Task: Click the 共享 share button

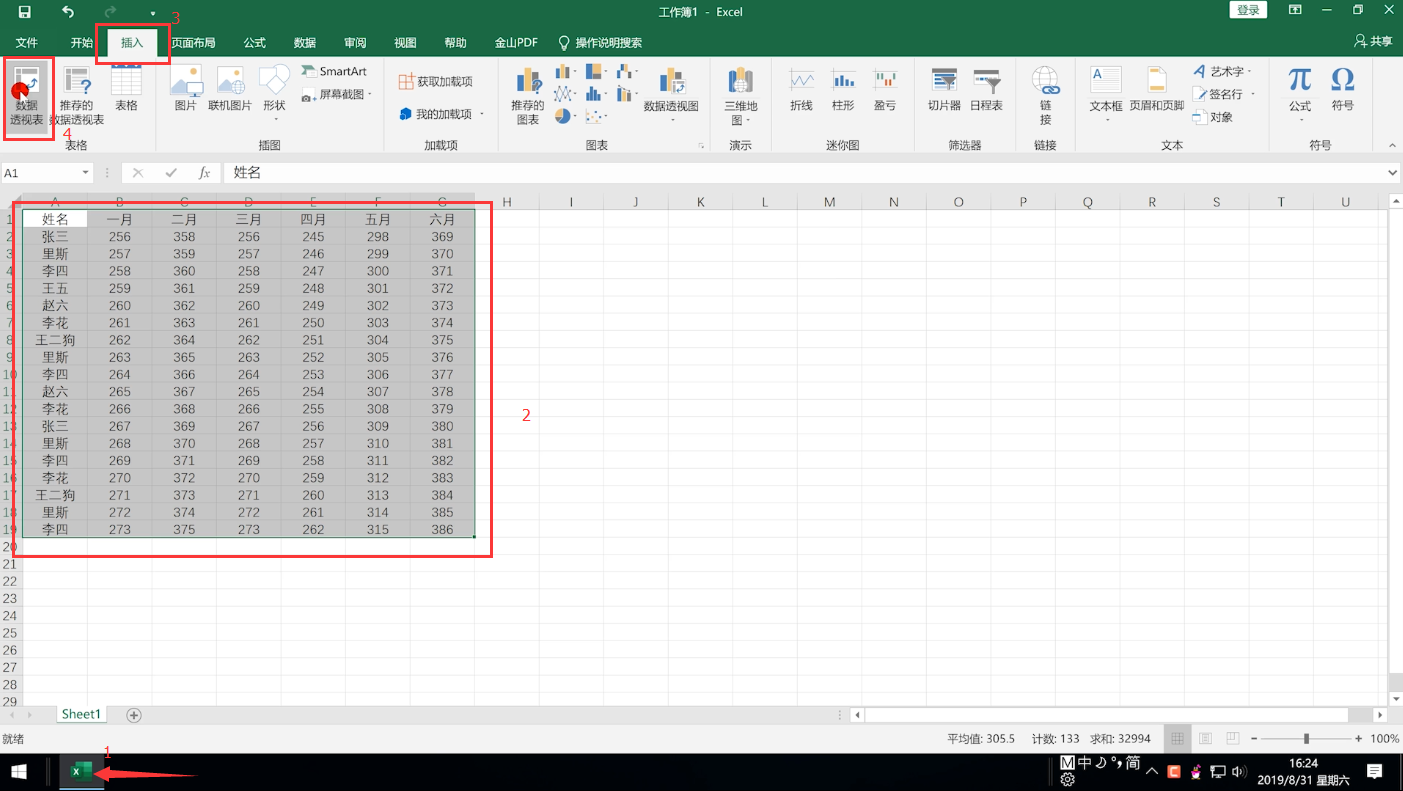Action: [x=1373, y=41]
